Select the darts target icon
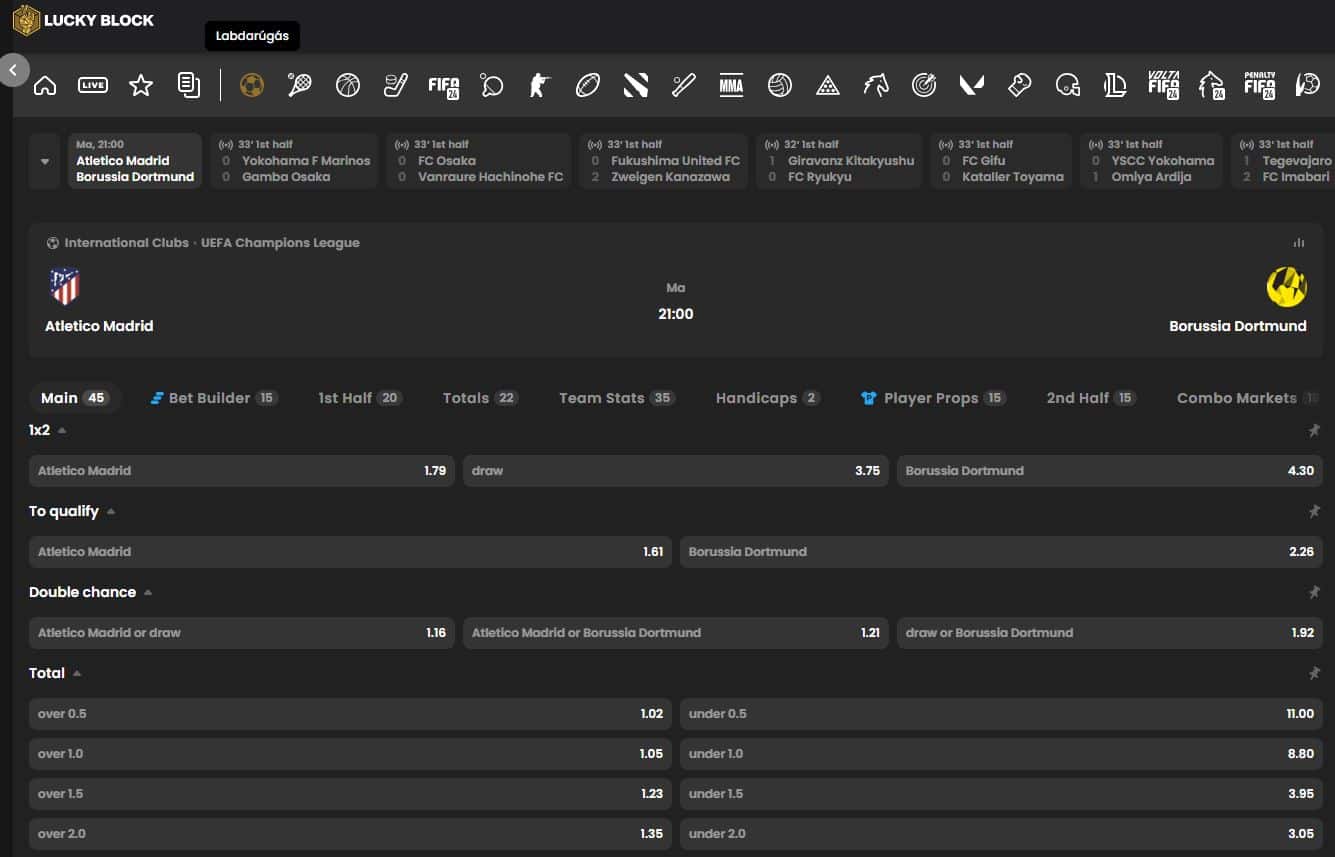The width and height of the screenshot is (1335, 857). (924, 85)
